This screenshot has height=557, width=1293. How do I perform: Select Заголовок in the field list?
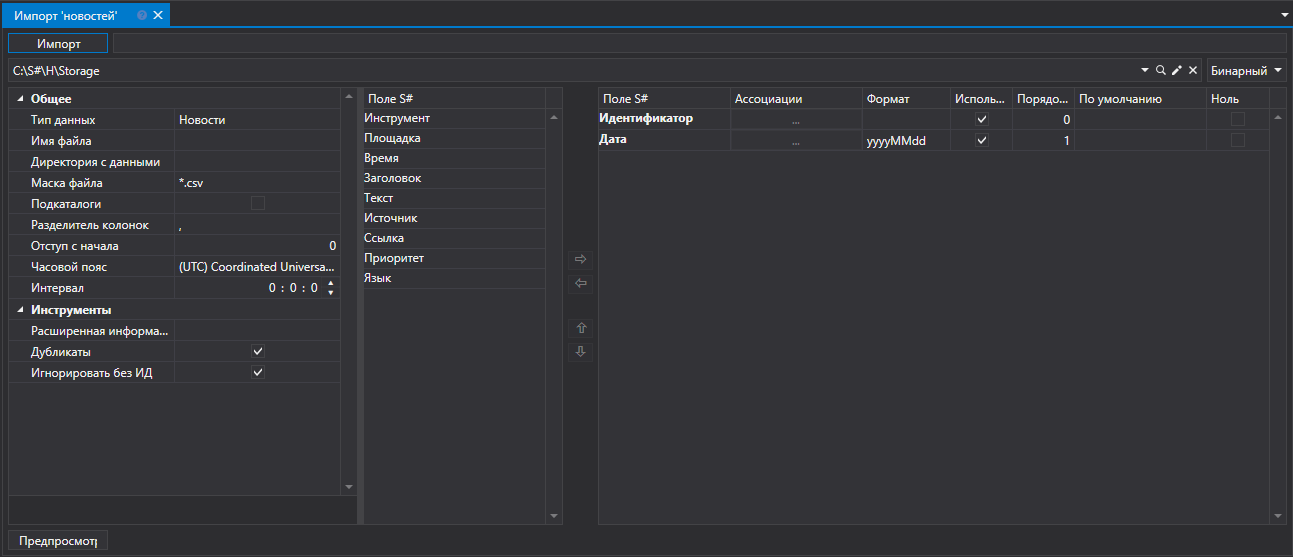(453, 178)
